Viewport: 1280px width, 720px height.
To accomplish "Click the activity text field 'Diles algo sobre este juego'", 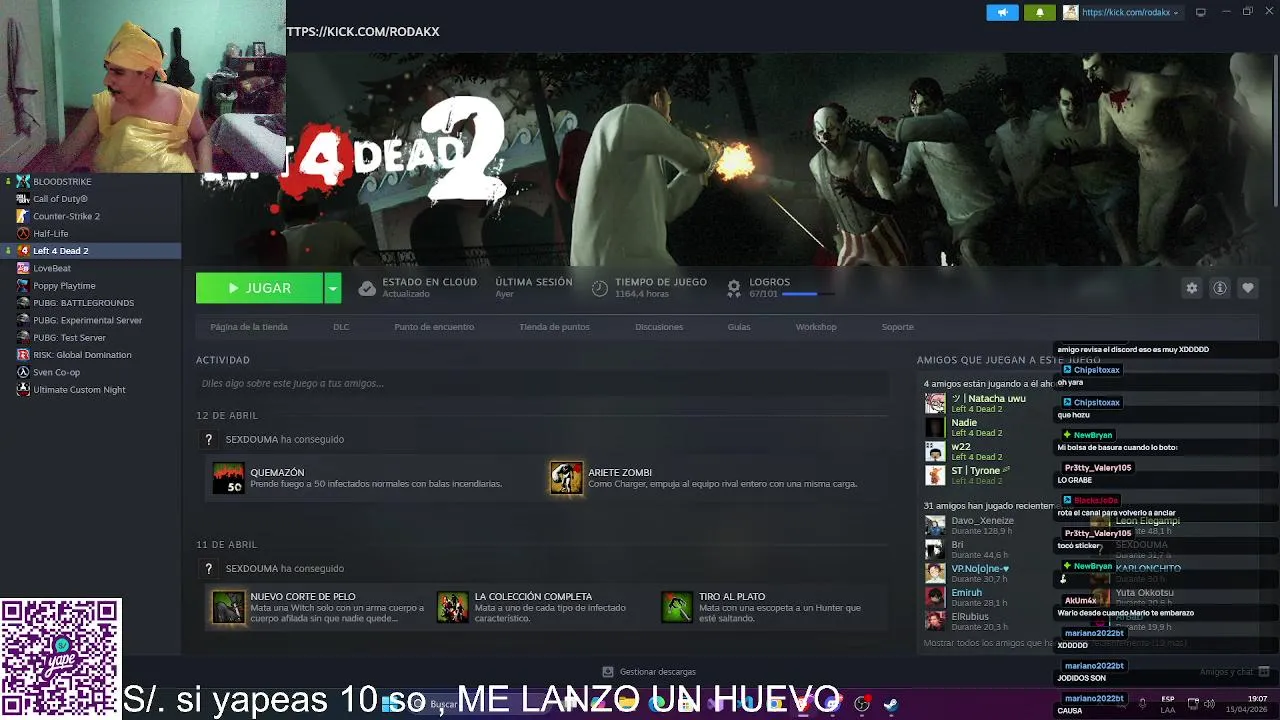I will [542, 383].
